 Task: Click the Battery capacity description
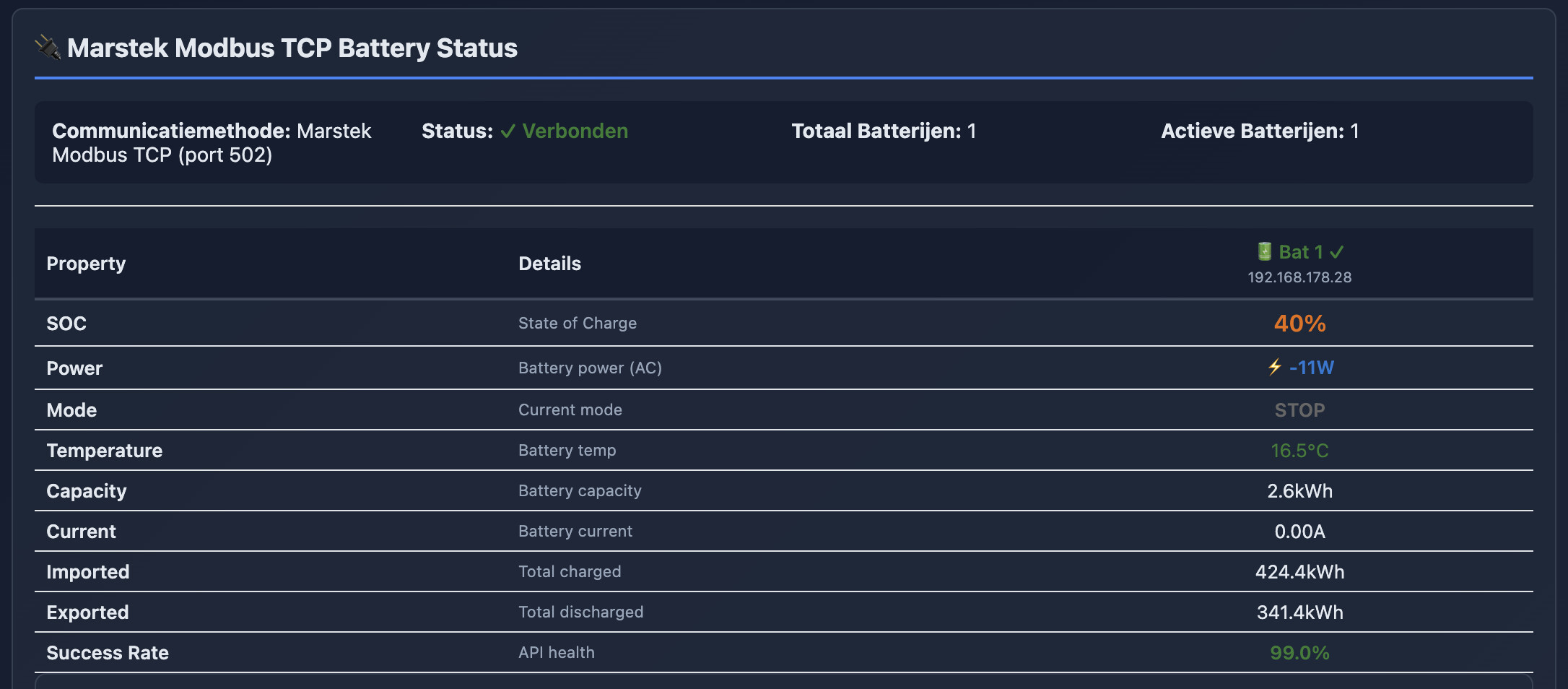pos(580,491)
